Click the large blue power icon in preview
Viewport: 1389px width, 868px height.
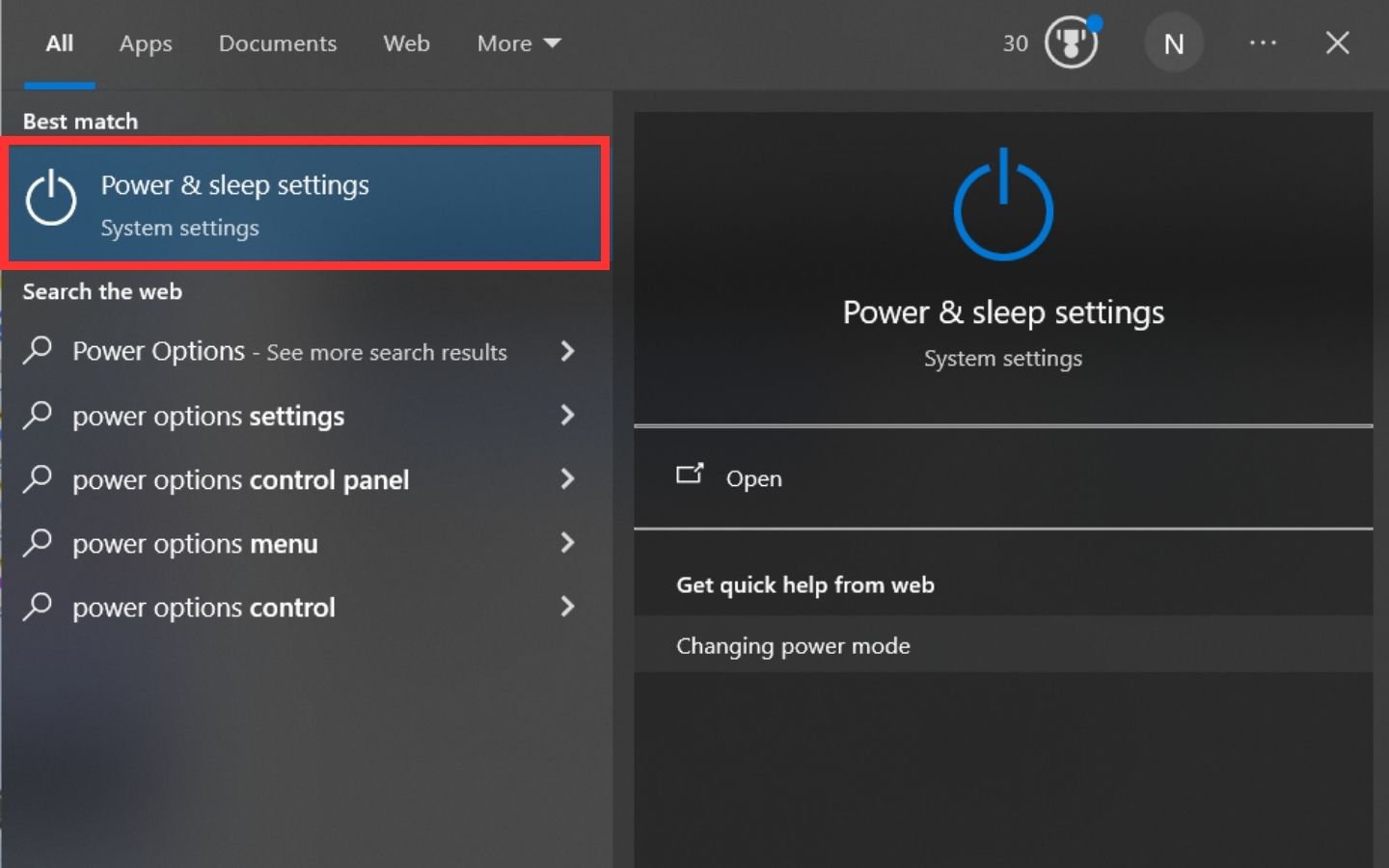tap(1003, 204)
